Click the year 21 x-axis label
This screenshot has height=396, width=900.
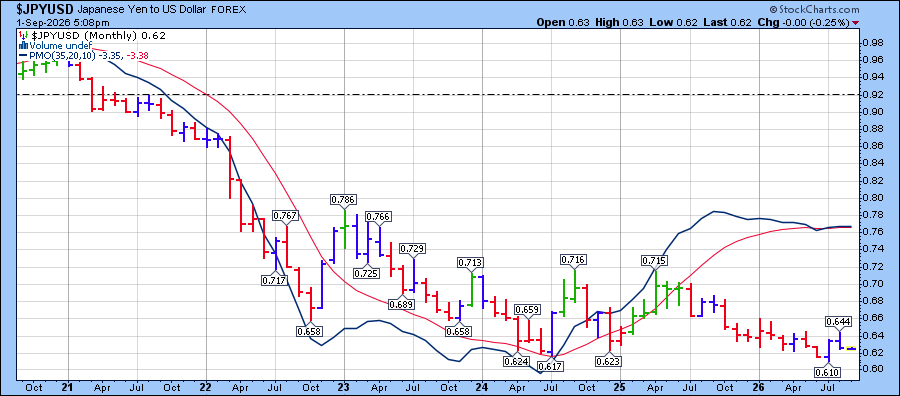[67, 387]
